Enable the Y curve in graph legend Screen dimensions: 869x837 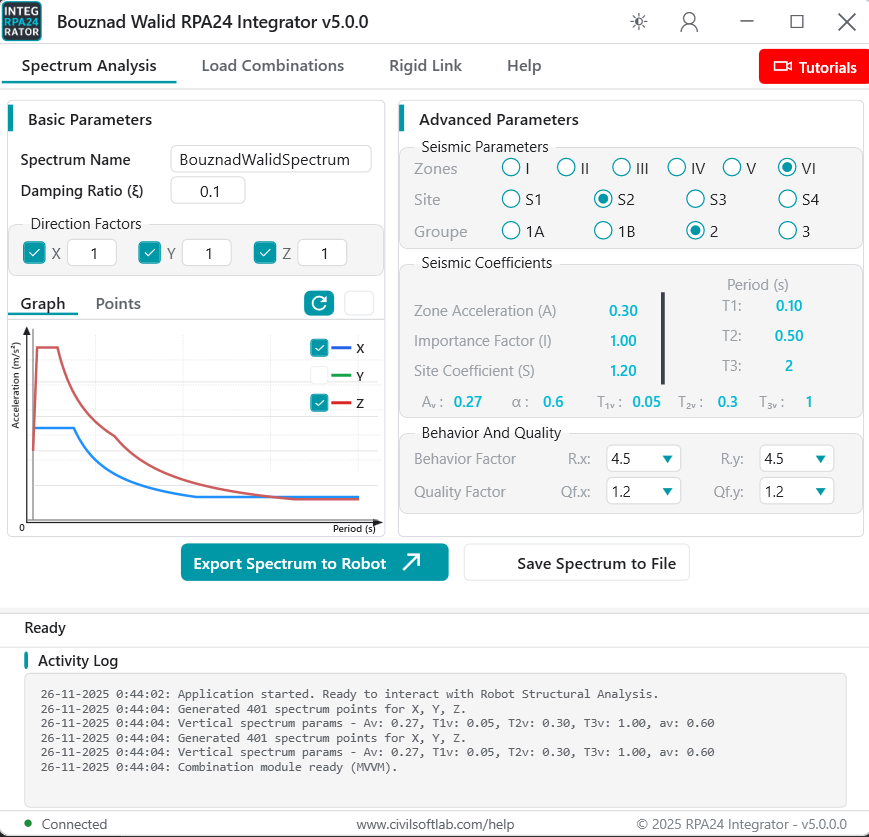pyautogui.click(x=320, y=376)
